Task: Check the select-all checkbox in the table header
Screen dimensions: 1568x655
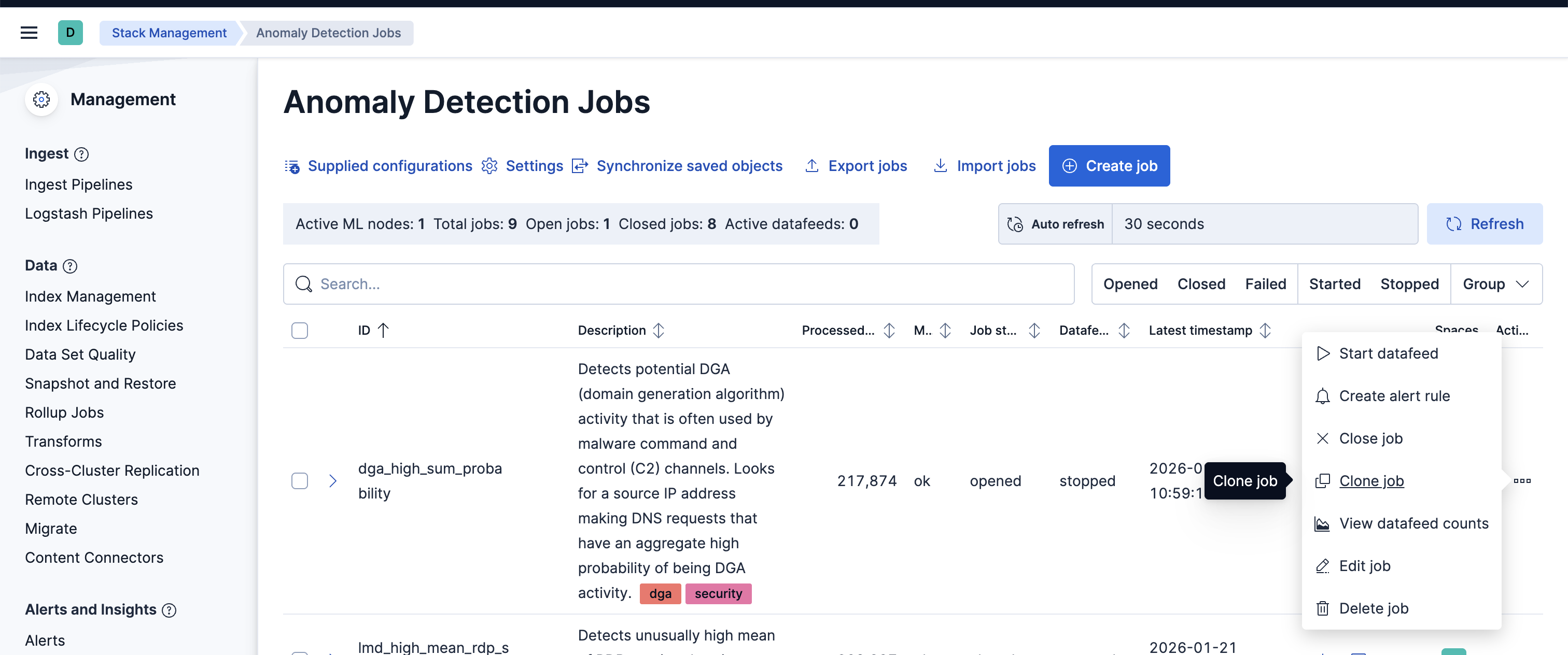Action: [x=300, y=331]
